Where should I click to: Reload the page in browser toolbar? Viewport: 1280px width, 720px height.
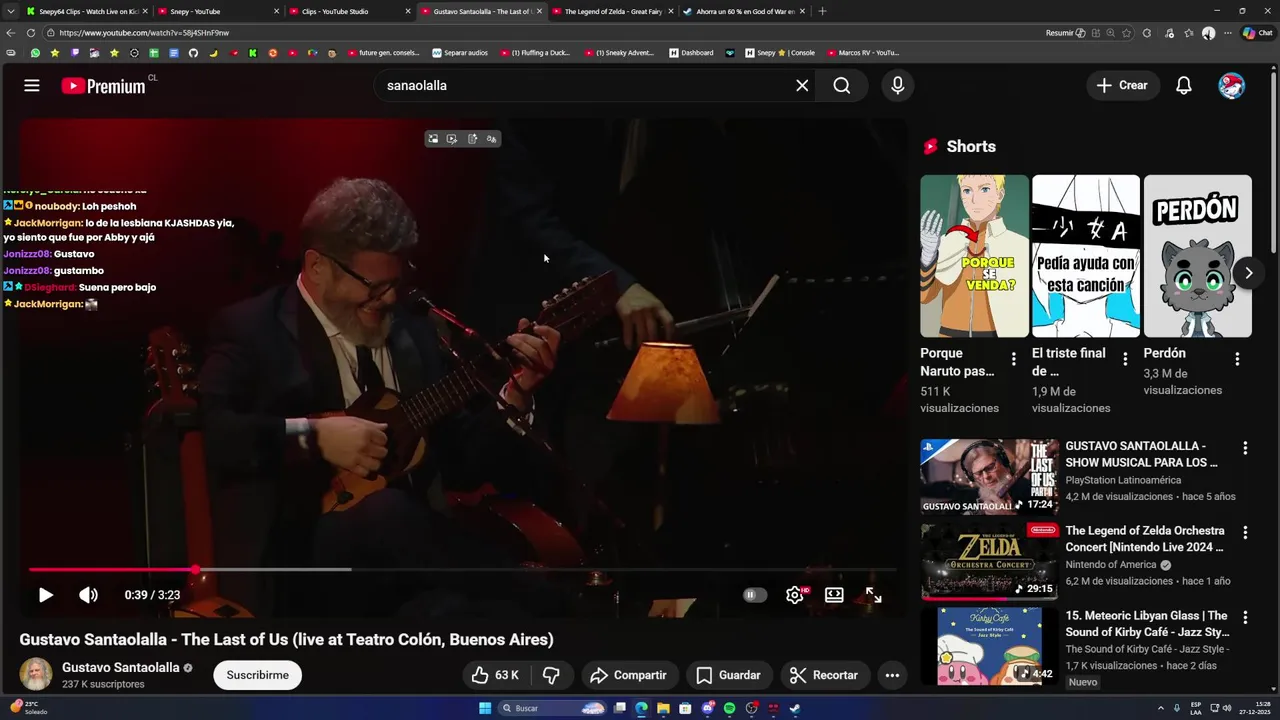(31, 33)
